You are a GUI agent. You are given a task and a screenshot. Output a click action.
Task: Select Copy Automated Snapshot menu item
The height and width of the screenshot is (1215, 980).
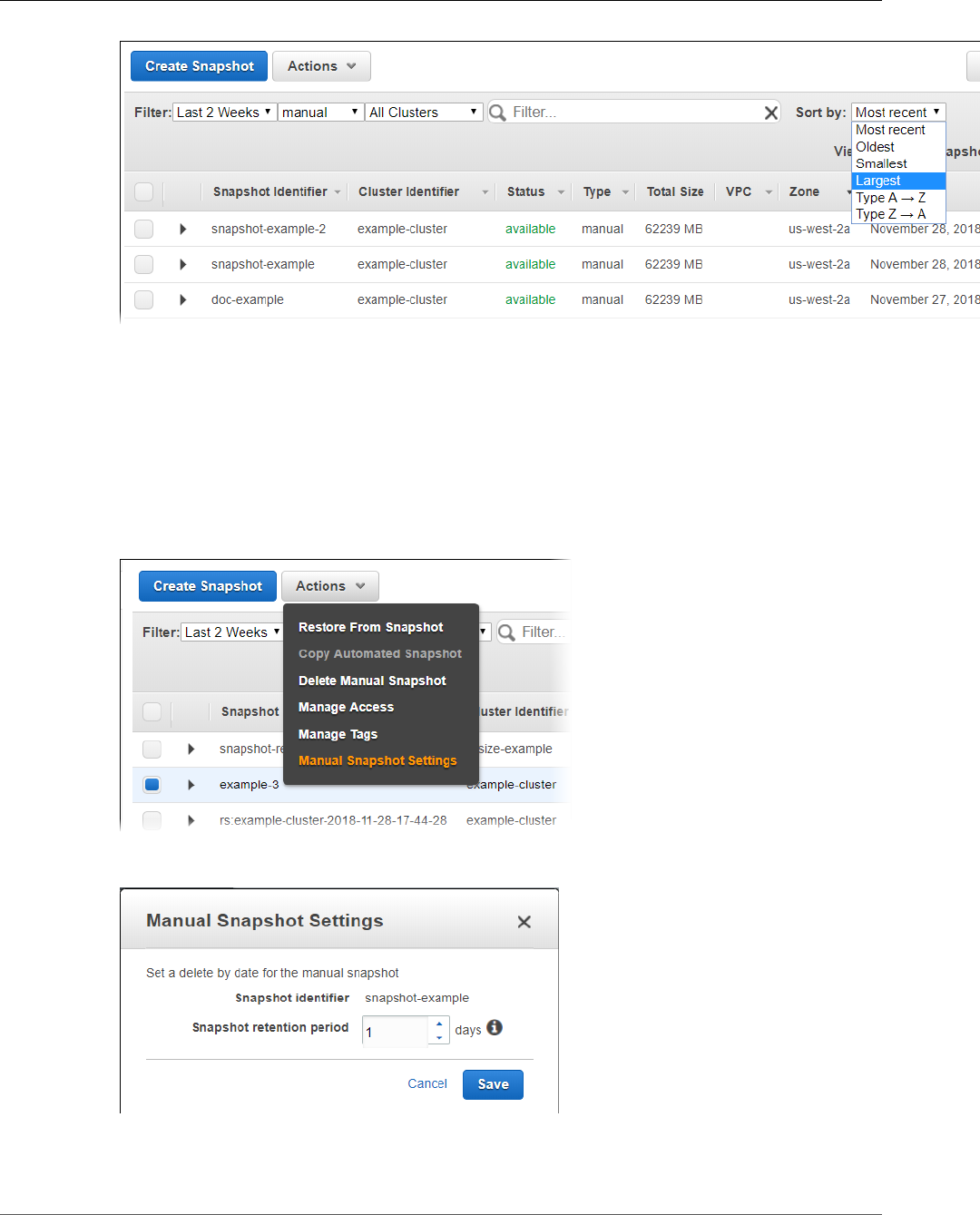(x=379, y=653)
